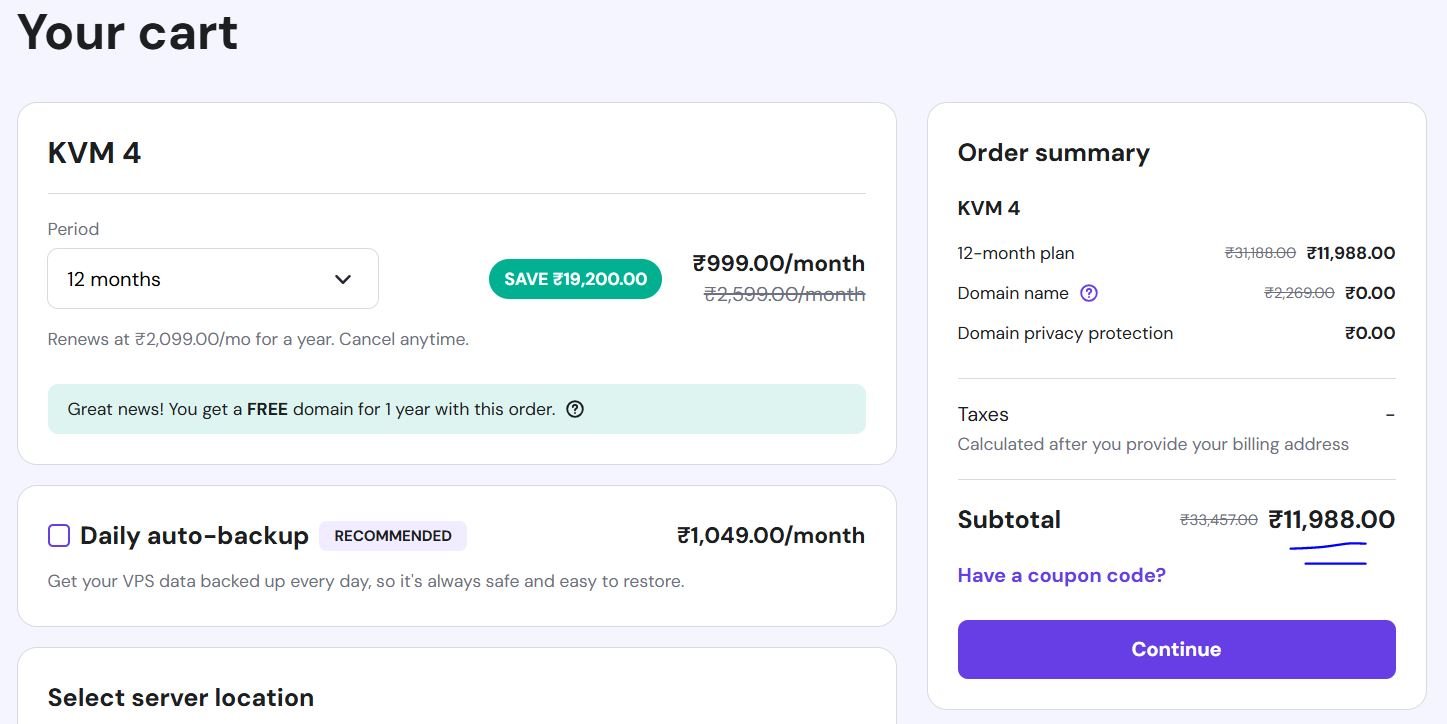The width and height of the screenshot is (1447, 724).
Task: Click the Subtotal amount ₹11,988.00
Action: (x=1331, y=520)
